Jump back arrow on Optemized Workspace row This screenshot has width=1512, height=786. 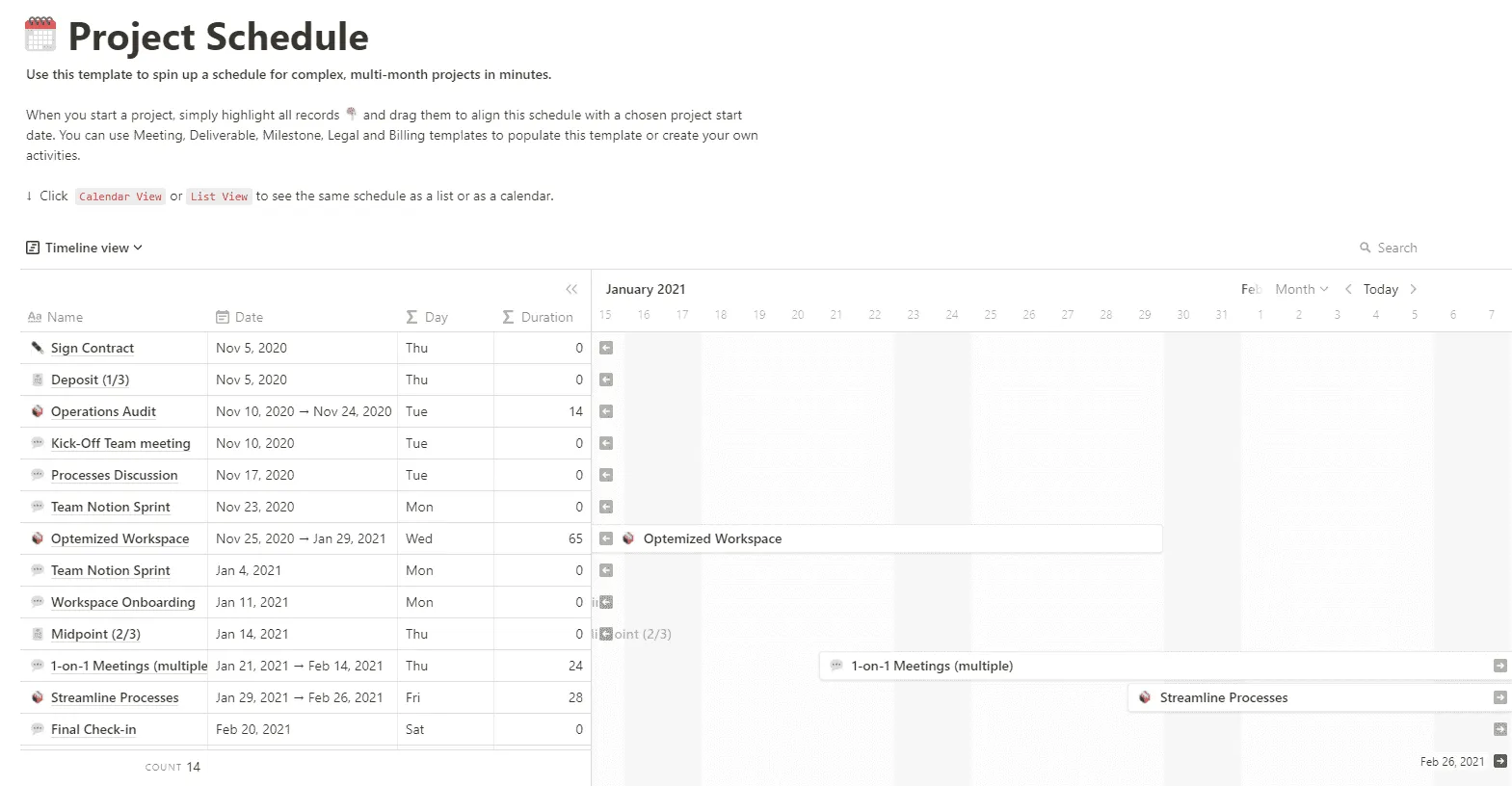click(606, 538)
